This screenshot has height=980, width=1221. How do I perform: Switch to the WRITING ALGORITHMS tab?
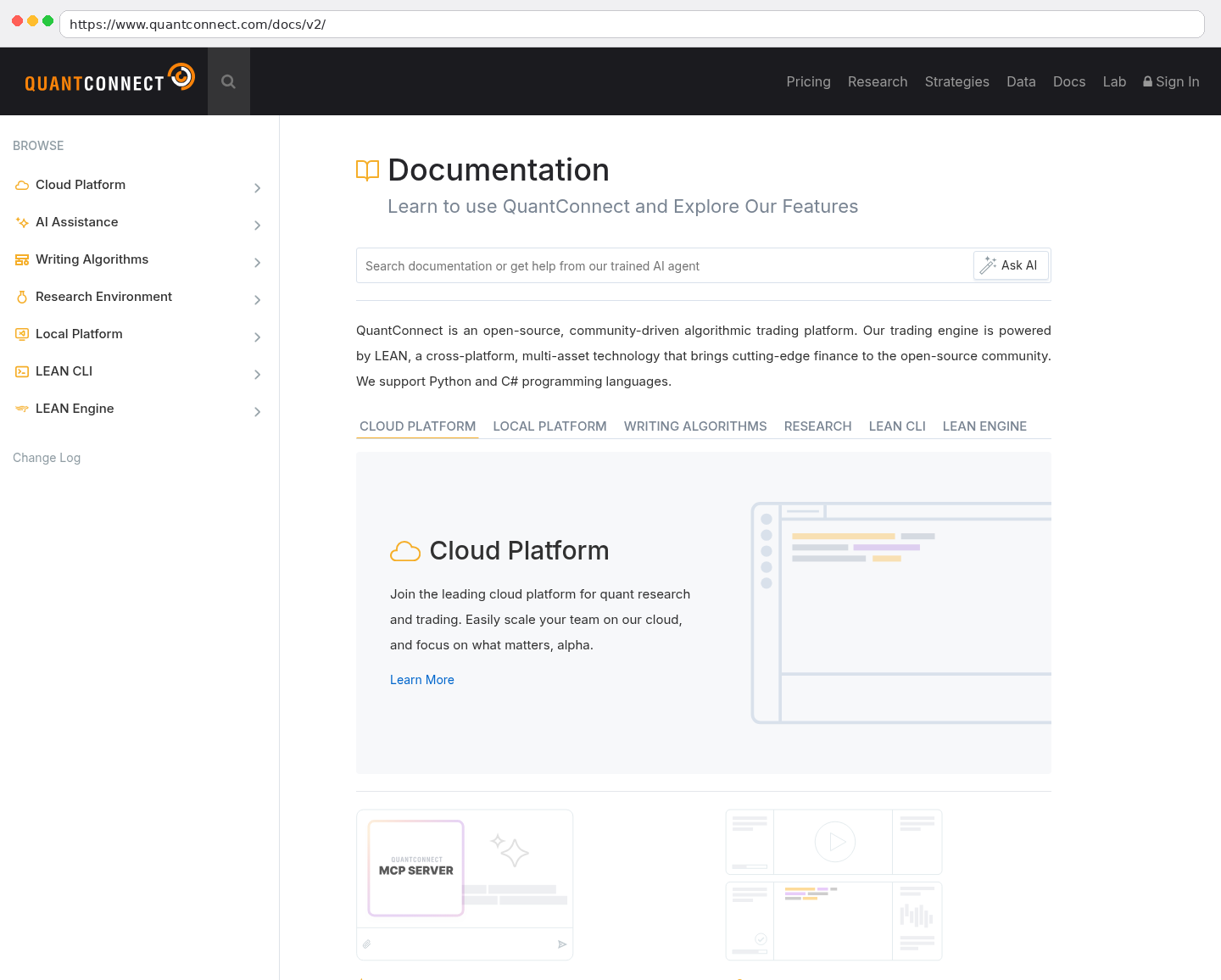(695, 426)
